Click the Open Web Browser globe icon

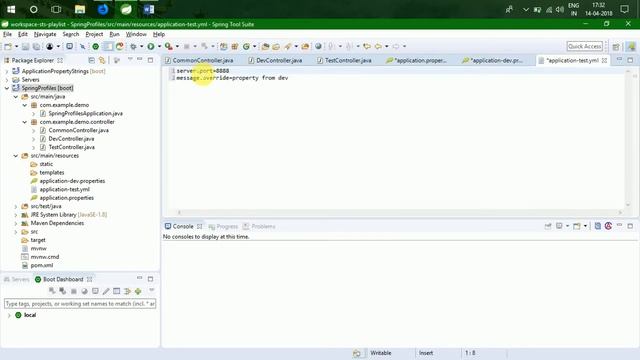pos(318,47)
